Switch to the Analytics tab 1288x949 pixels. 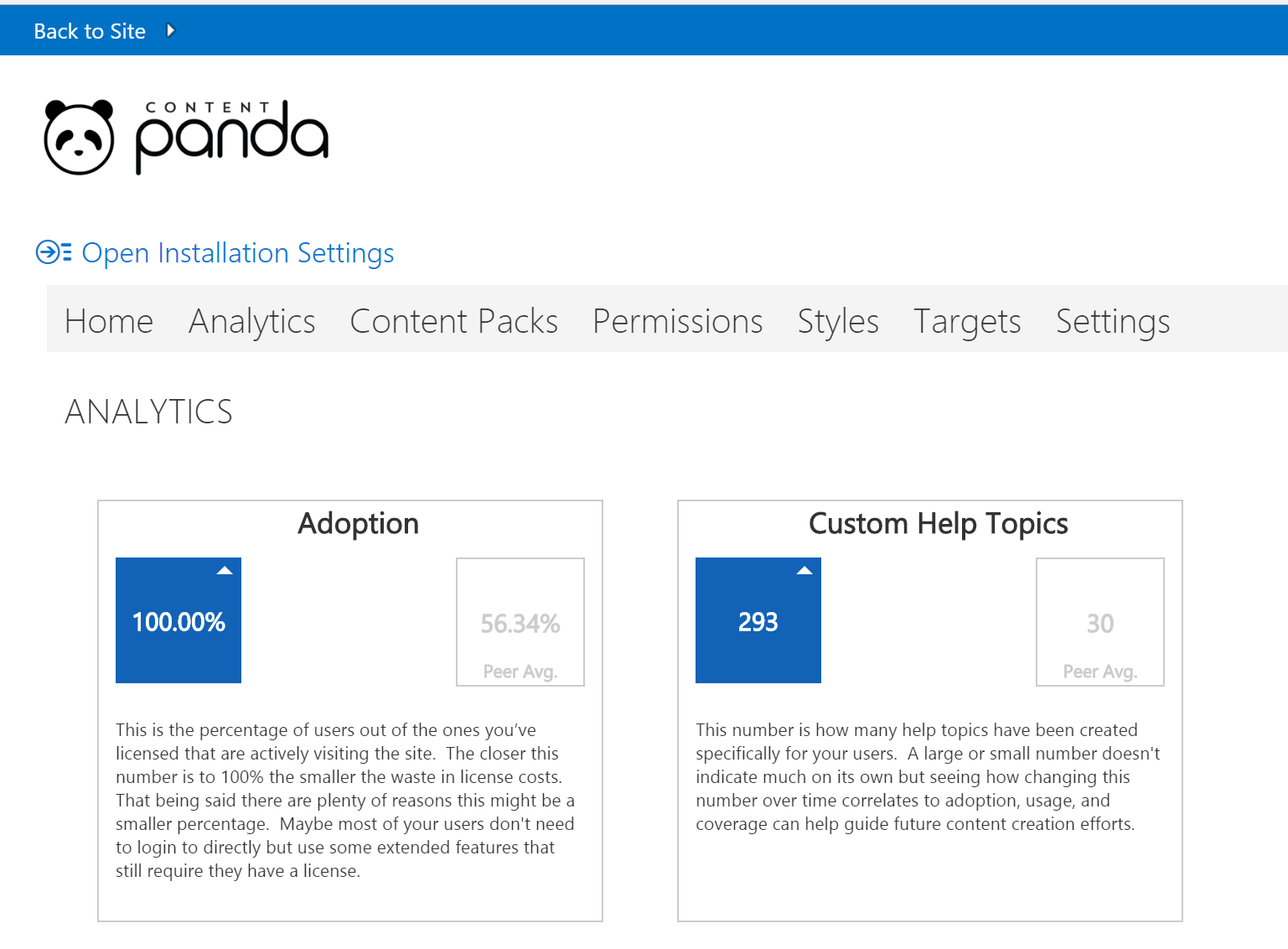pyautogui.click(x=251, y=321)
